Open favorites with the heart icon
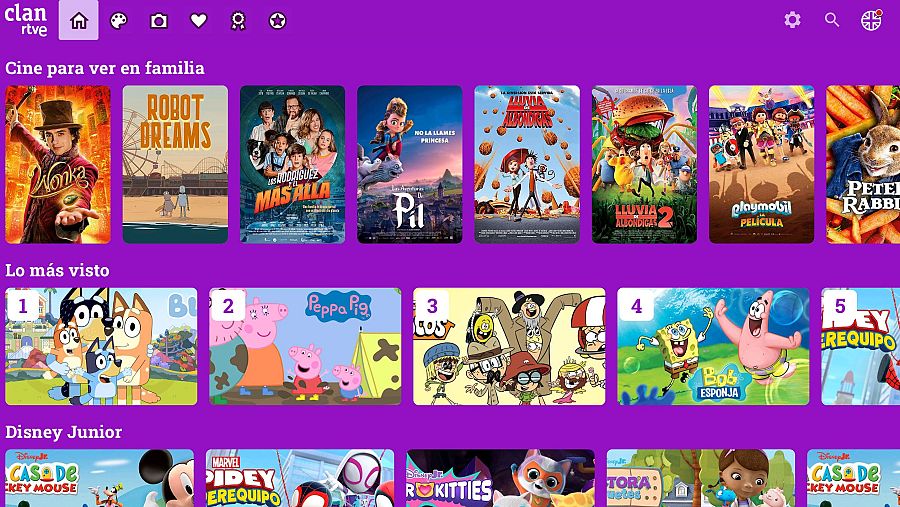The image size is (900, 507). click(199, 21)
